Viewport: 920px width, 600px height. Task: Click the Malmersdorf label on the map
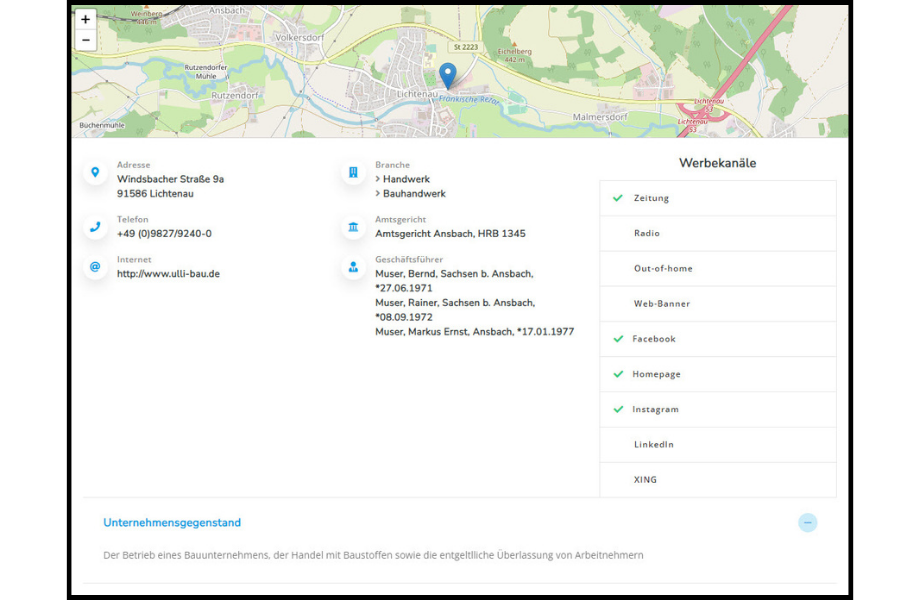point(600,117)
